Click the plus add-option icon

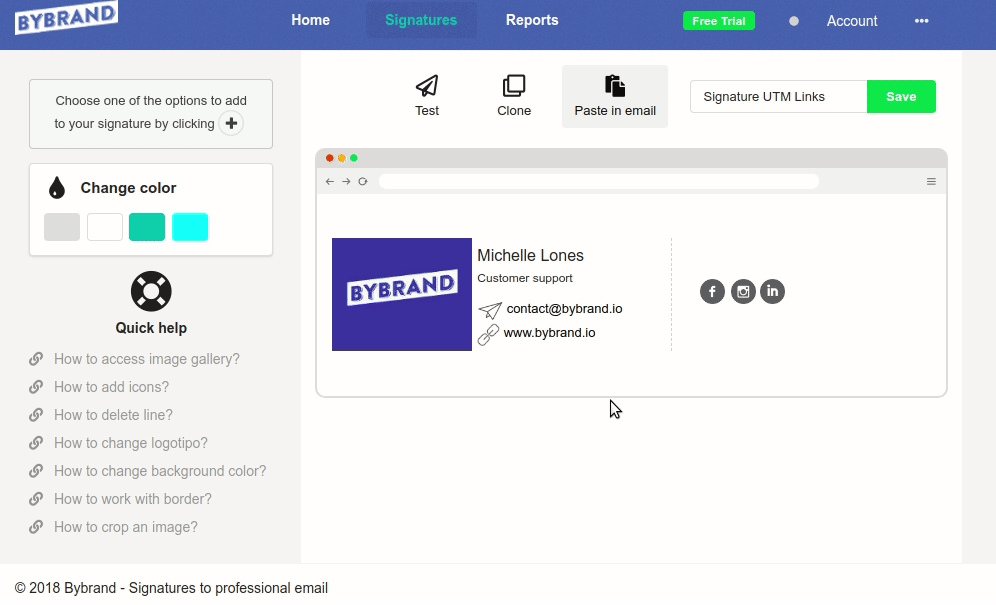[231, 123]
